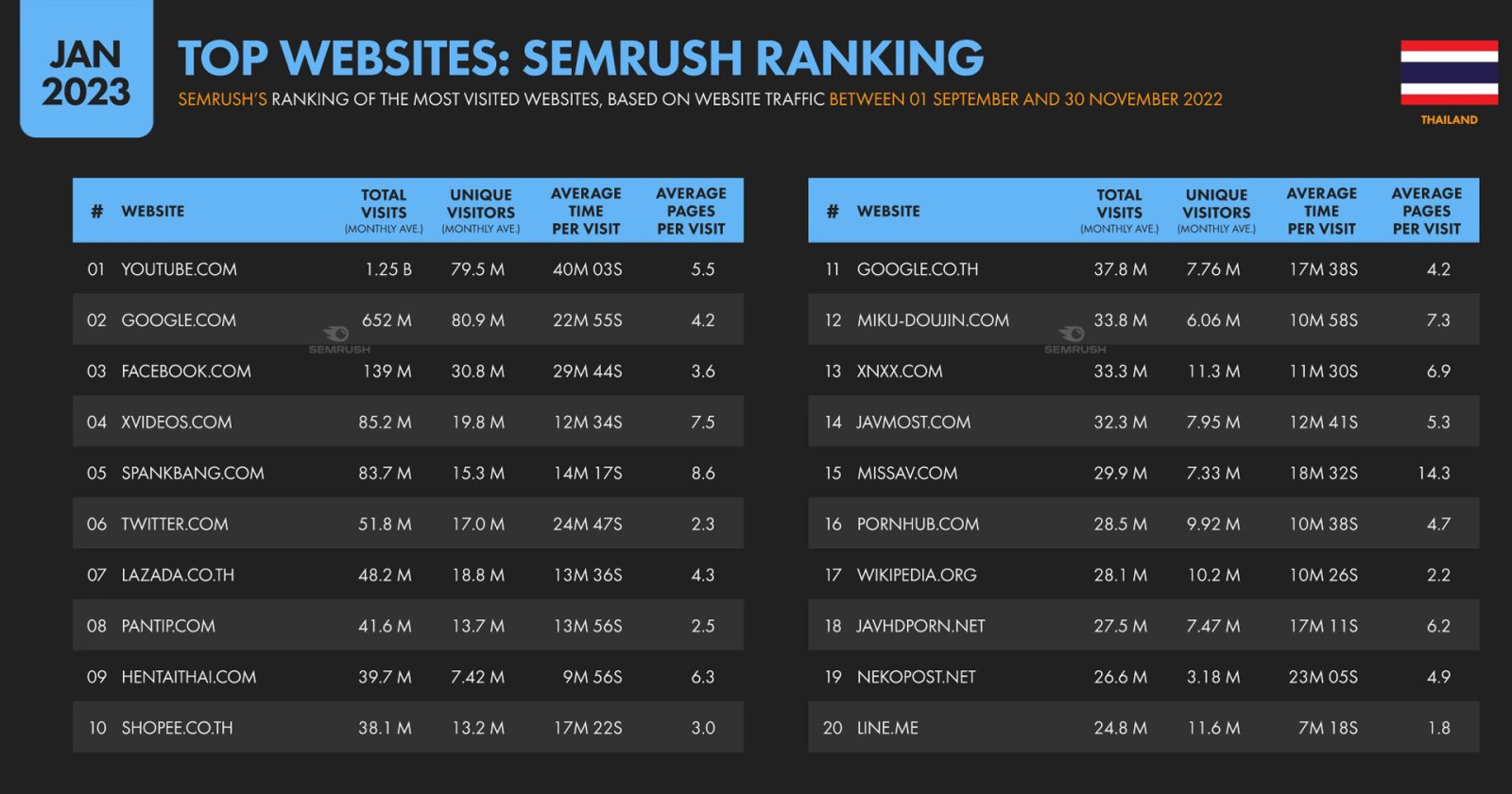This screenshot has height=794, width=1512.
Task: Select the YOUTUBE.COM website entry
Action: 179,269
